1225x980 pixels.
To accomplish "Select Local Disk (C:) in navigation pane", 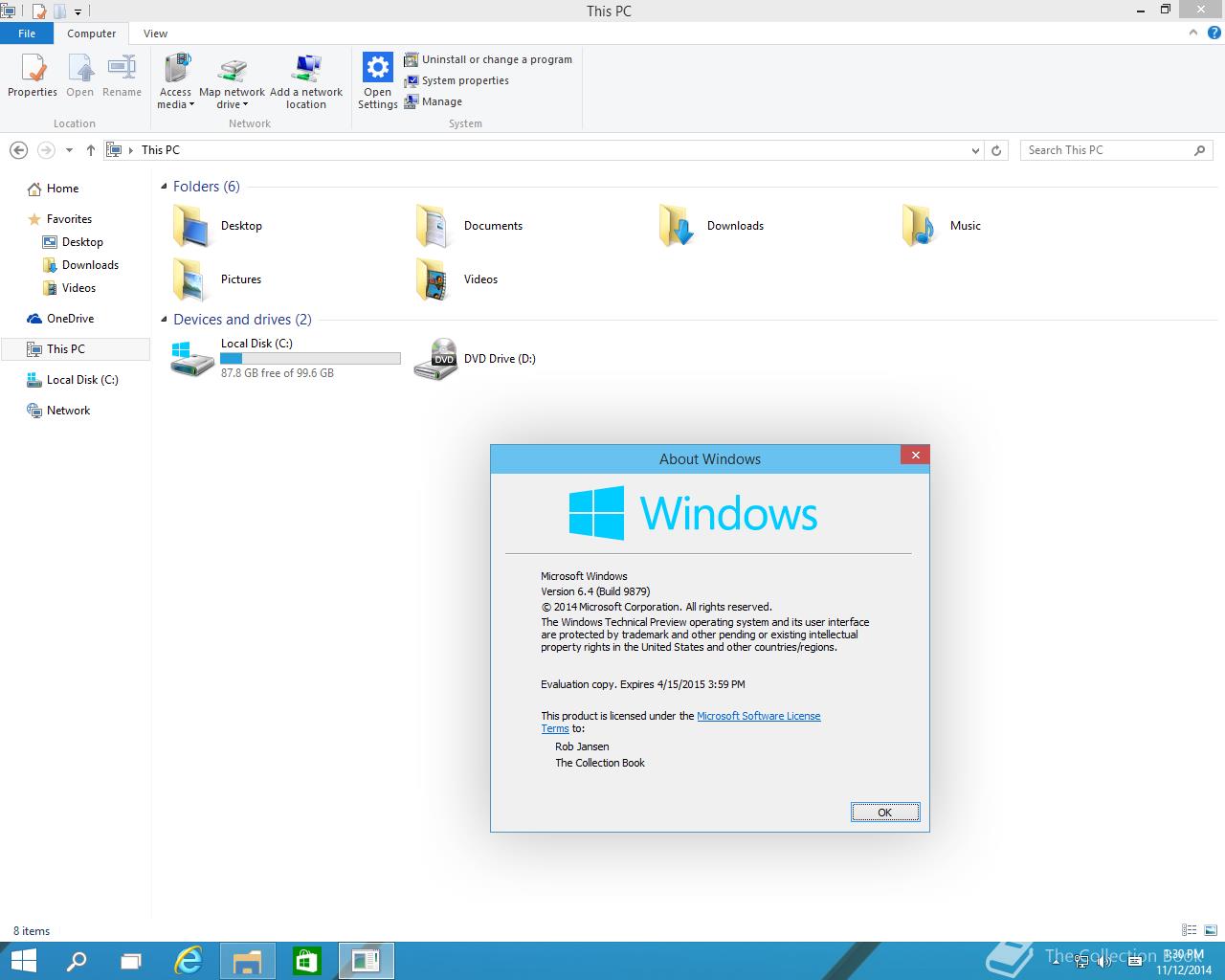I will 73,380.
